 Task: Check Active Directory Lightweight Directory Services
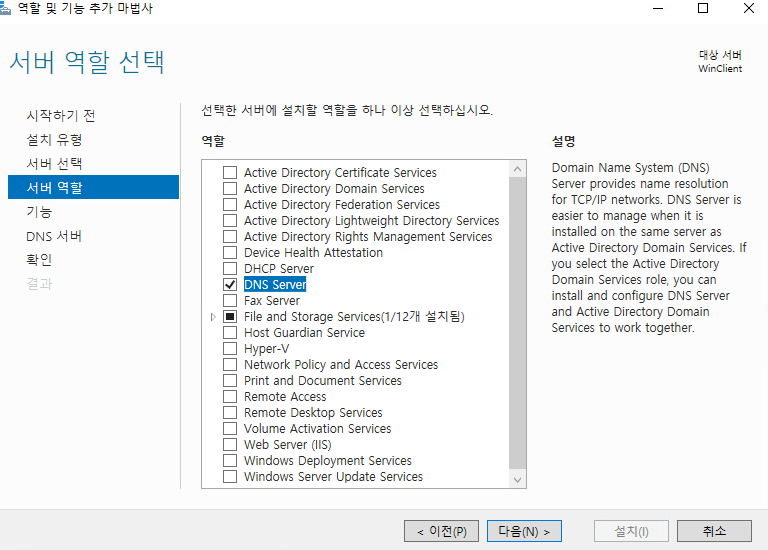(230, 220)
